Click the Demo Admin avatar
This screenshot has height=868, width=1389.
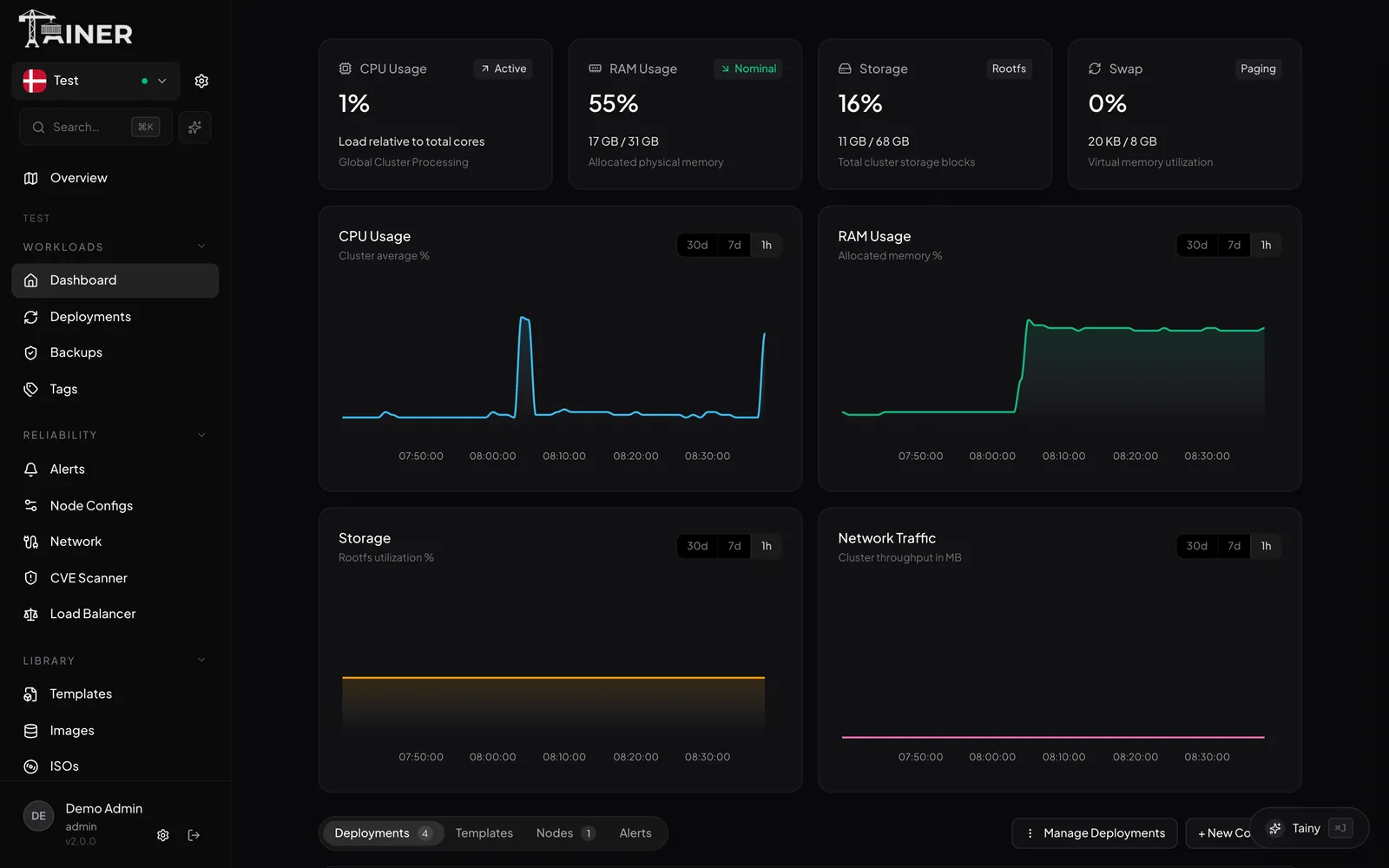click(x=38, y=816)
